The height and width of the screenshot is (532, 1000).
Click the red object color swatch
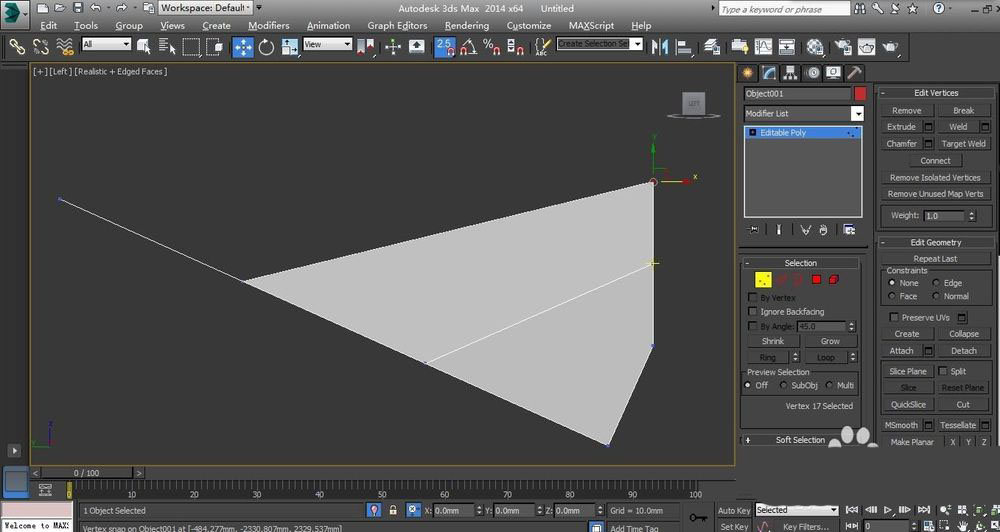click(859, 94)
